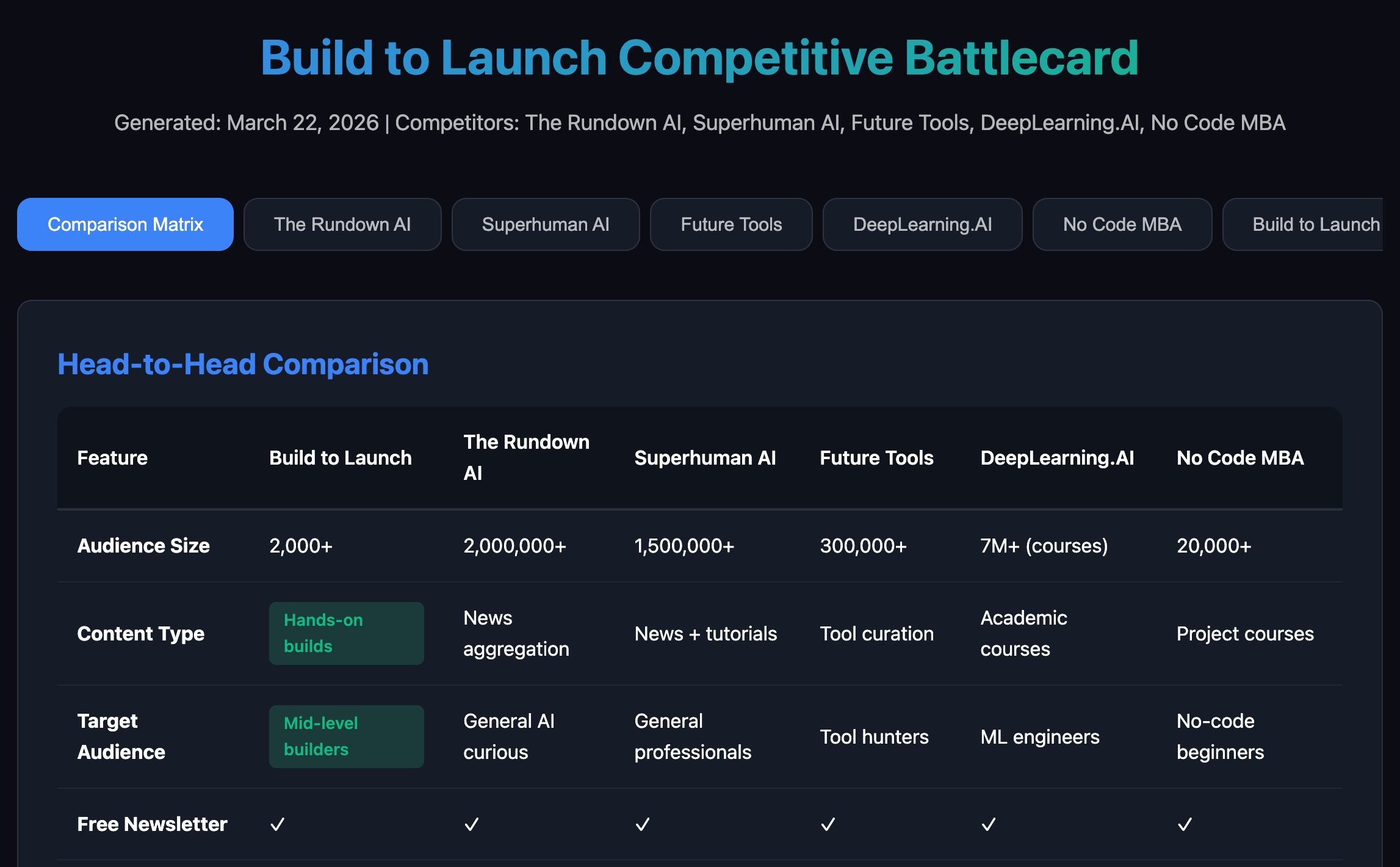
Task: Click Superhuman AI free newsletter checkmark
Action: pos(643,824)
